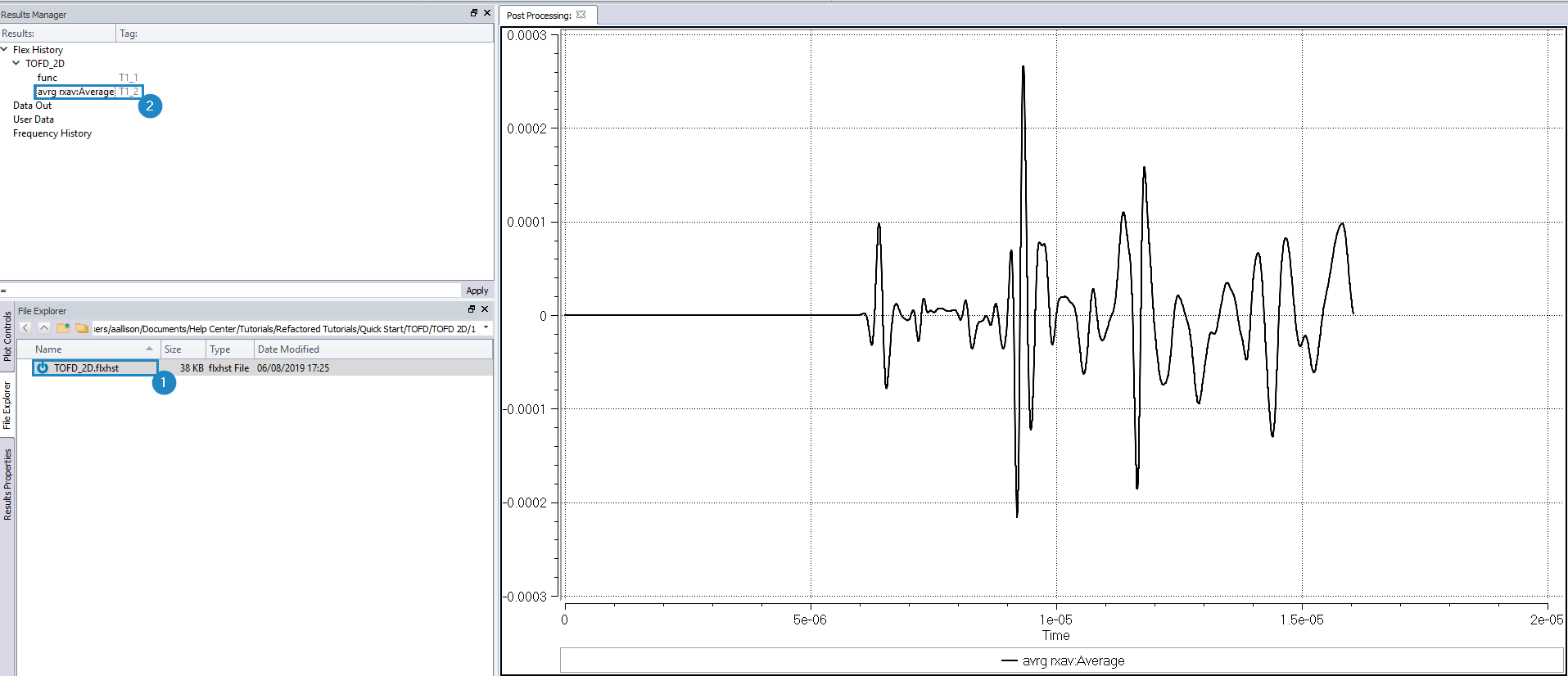Image resolution: width=1568 pixels, height=676 pixels.
Task: Click the flxhst File type cell
Action: pyautogui.click(x=228, y=368)
